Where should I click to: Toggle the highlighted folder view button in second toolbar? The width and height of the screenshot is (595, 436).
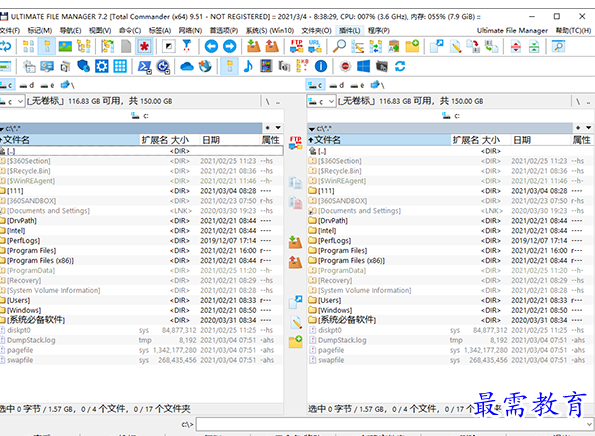[230, 66]
